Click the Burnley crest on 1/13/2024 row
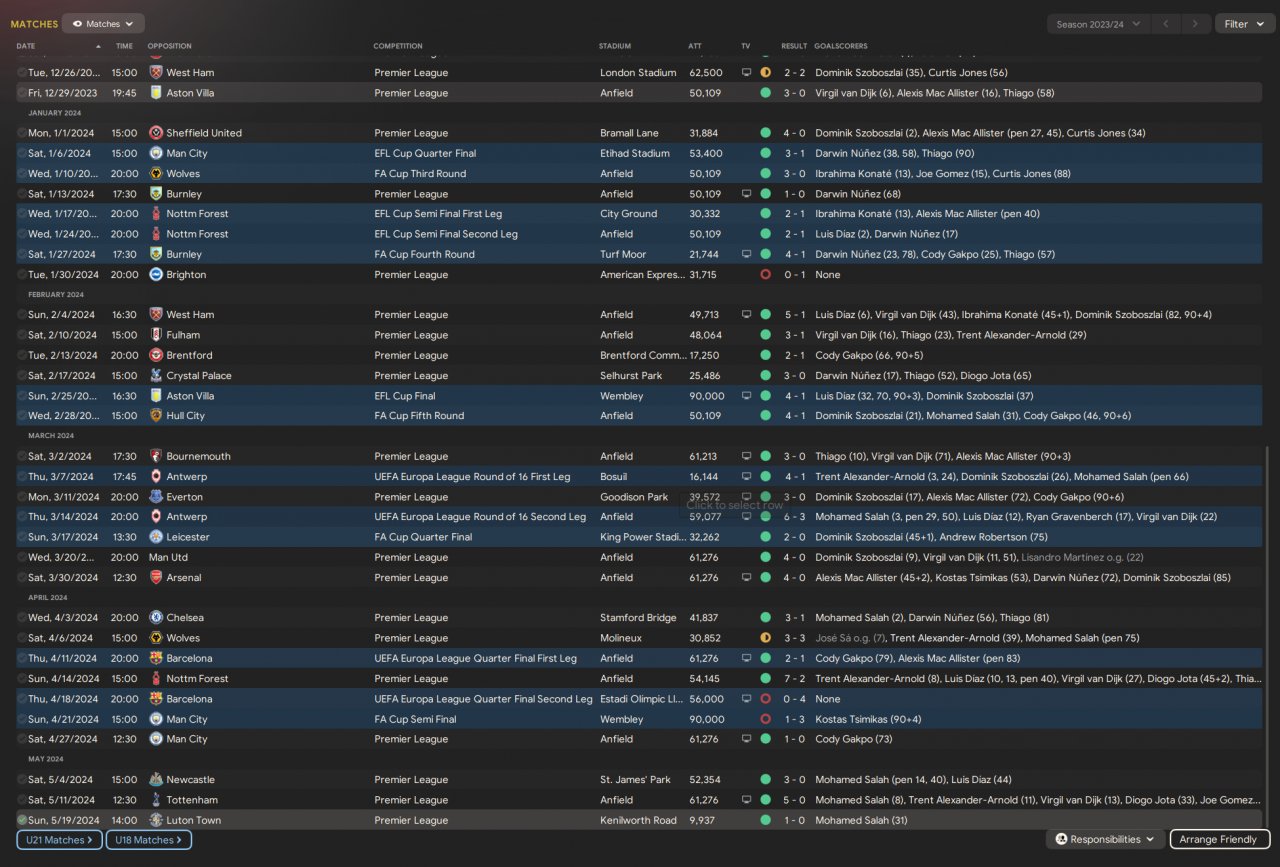 click(x=155, y=194)
